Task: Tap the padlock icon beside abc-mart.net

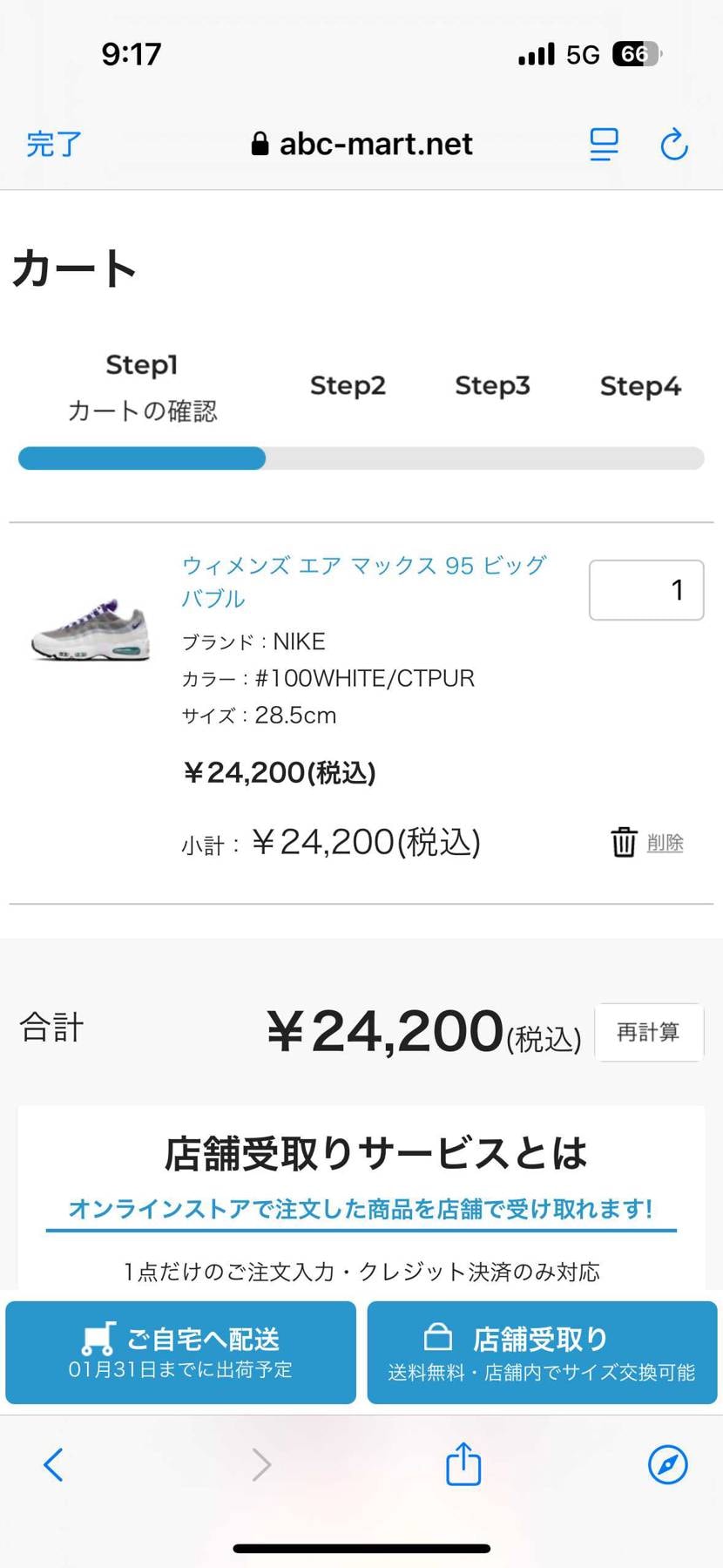Action: coord(260,144)
